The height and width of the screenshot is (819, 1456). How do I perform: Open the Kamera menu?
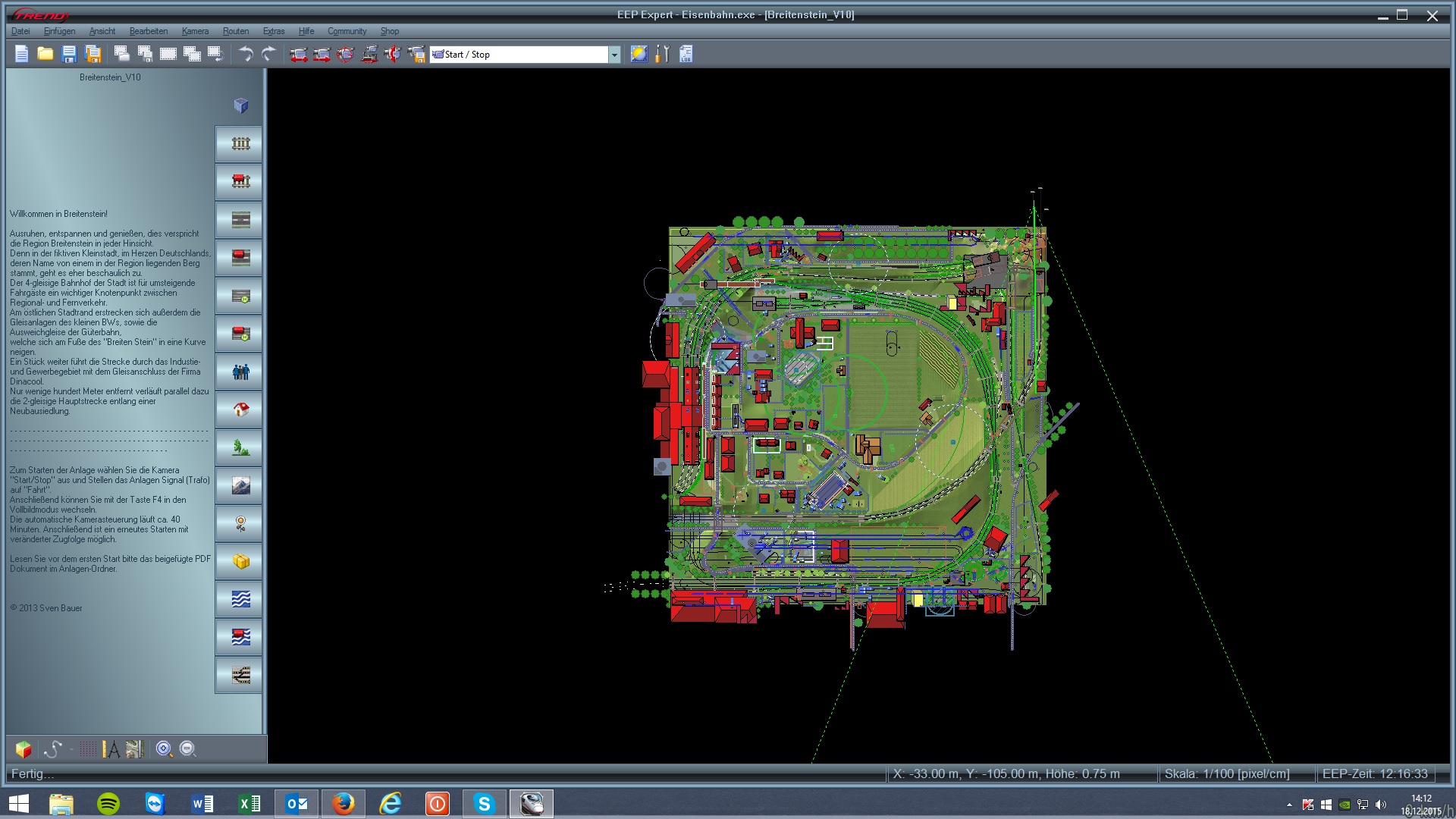(195, 31)
